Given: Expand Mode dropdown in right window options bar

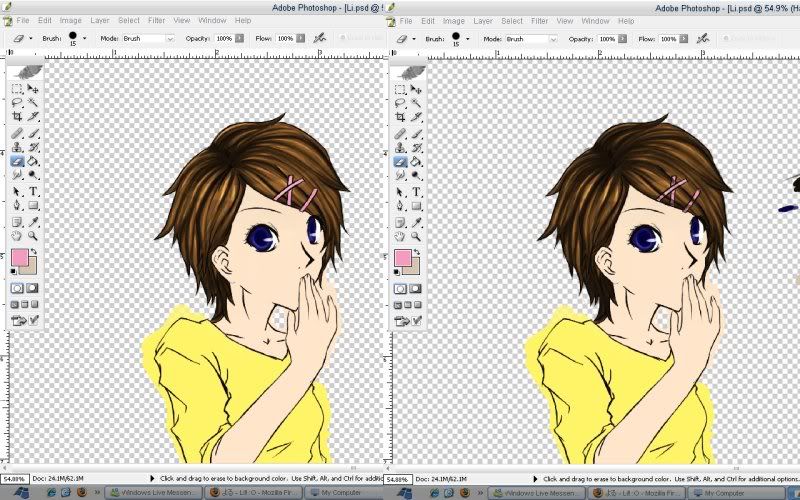Looking at the screenshot, I should click(553, 39).
